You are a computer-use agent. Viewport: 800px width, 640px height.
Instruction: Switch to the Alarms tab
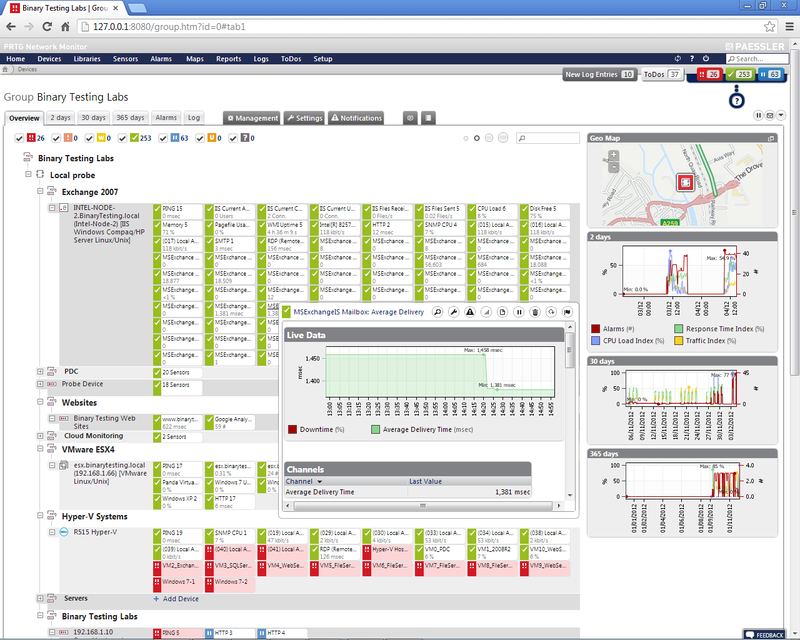(166, 118)
